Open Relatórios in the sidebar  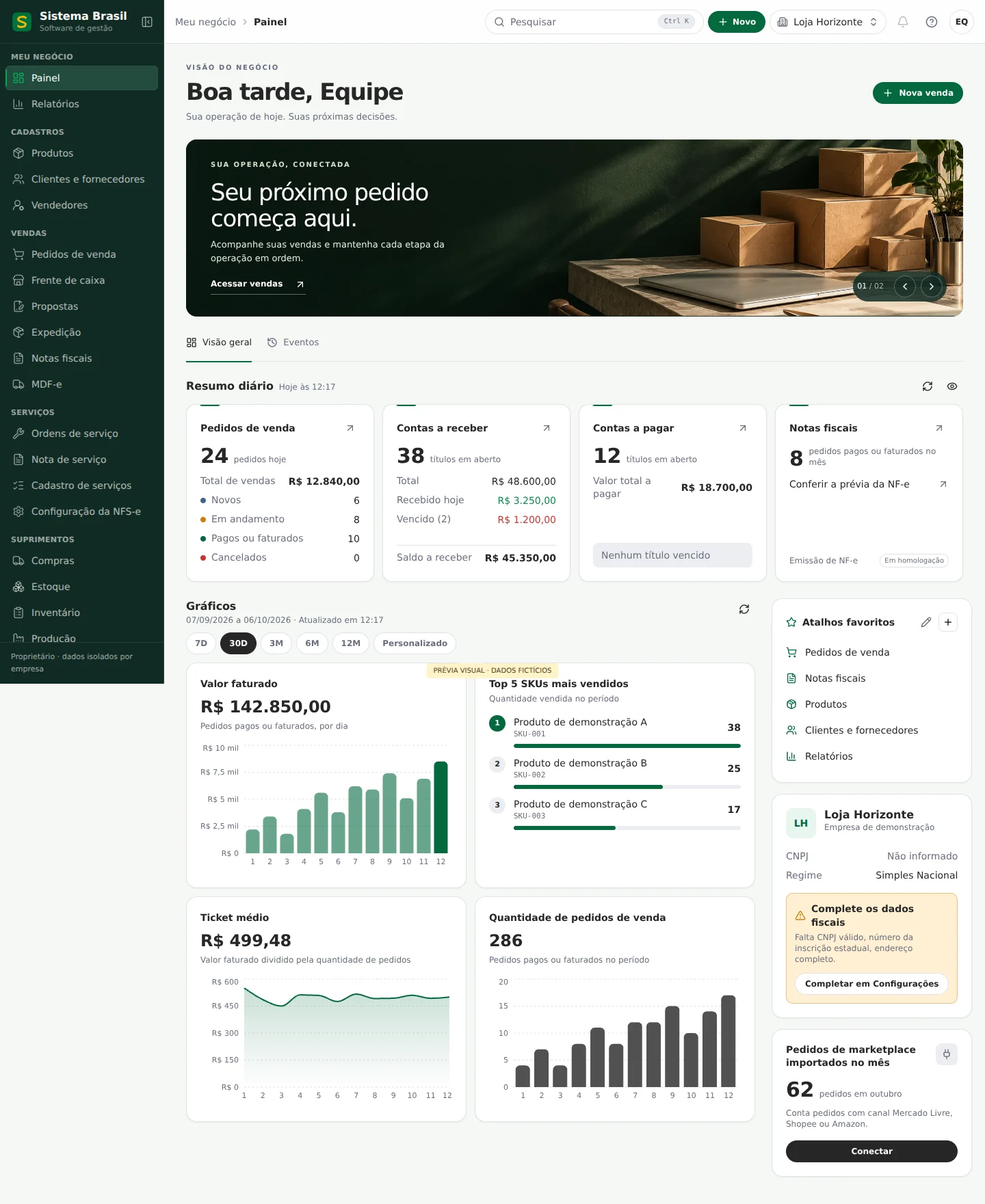click(81, 104)
